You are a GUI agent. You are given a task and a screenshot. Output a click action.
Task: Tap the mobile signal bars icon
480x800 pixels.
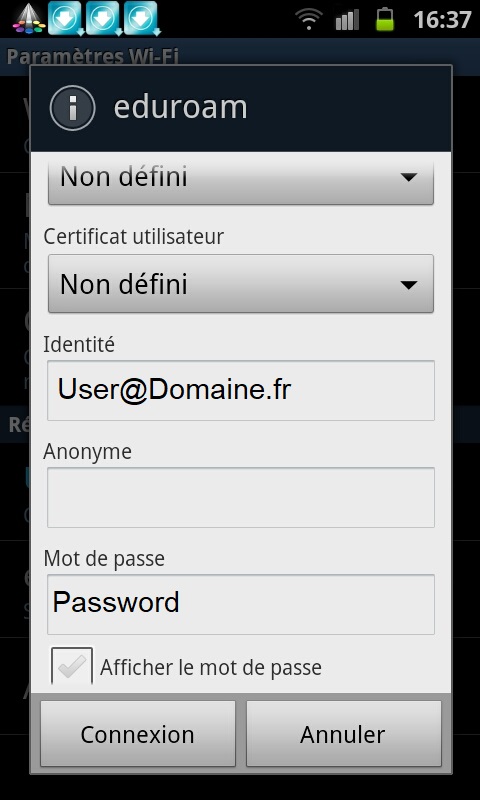click(348, 20)
